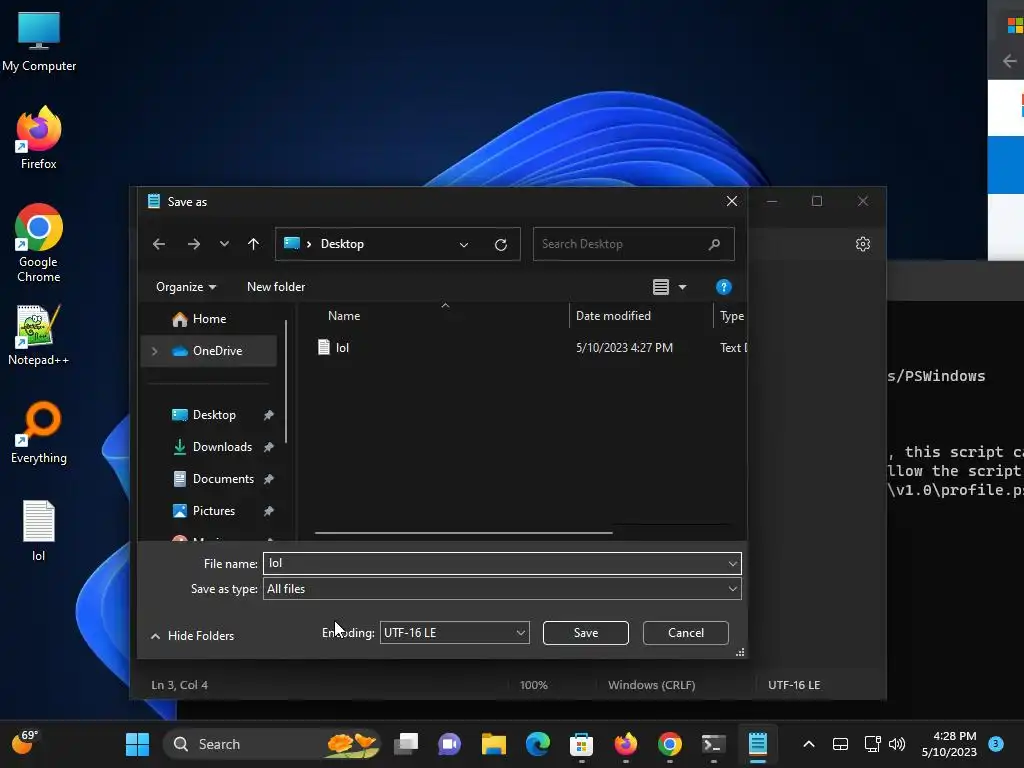Sort files by Date modified column

(613, 316)
